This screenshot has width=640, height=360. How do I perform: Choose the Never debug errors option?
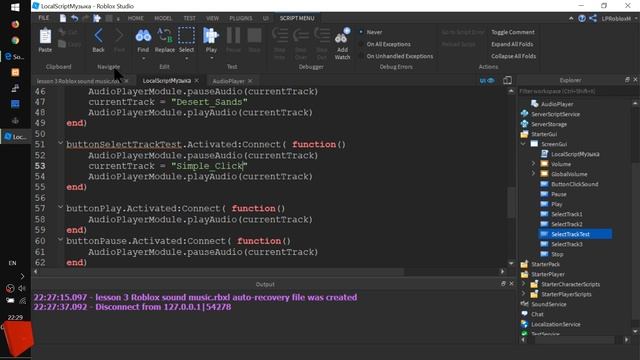(x=374, y=32)
